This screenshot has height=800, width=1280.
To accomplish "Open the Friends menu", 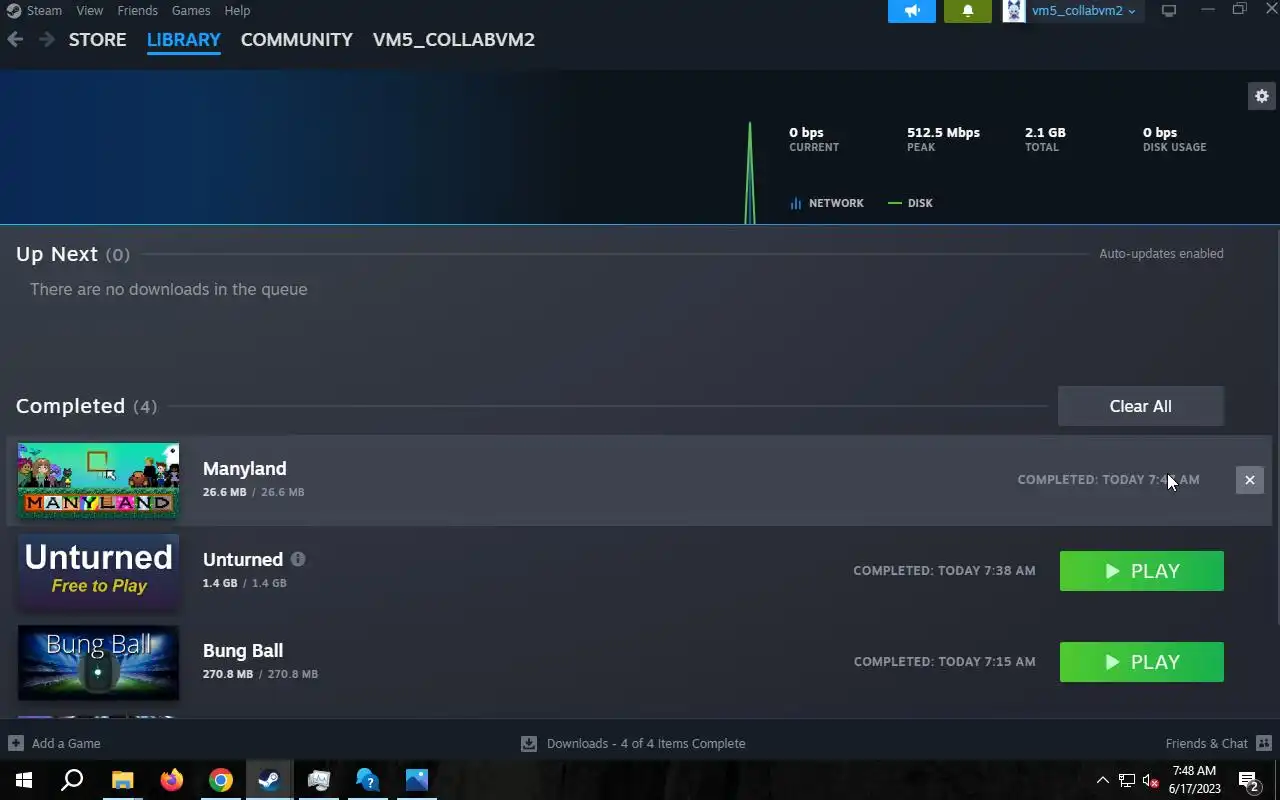I will 137,10.
